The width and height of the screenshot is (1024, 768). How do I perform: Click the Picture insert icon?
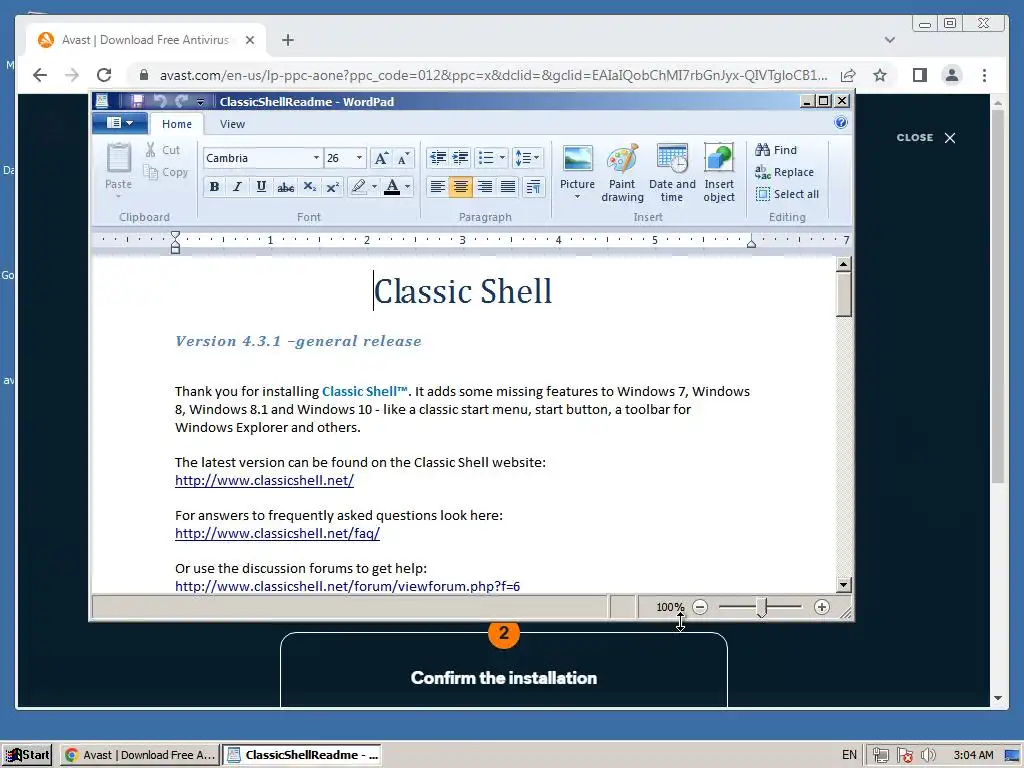[x=577, y=159]
